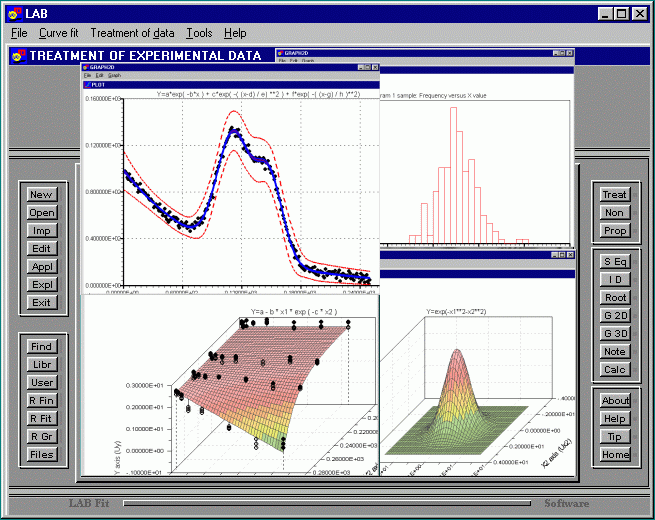Click the Treatment of Experimental Data window icon
Image resolution: width=655 pixels, height=520 pixels.
tap(18, 56)
